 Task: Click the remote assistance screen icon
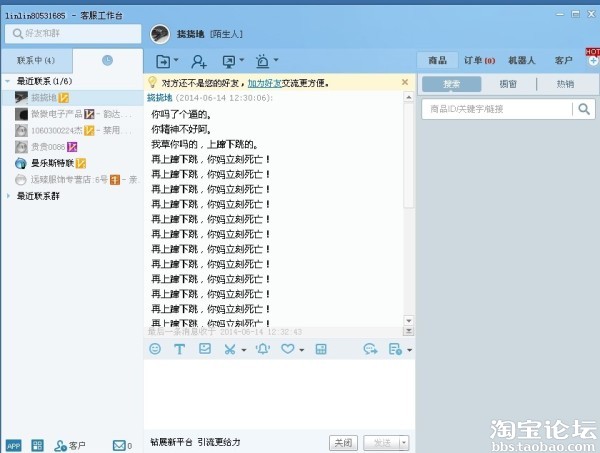click(229, 62)
